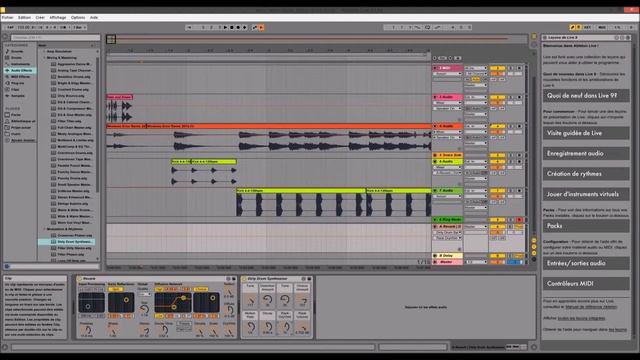The image size is (640, 360).
Task: Open A Reverb's Dirty Drum Syn device chooser
Action: pos(447,232)
